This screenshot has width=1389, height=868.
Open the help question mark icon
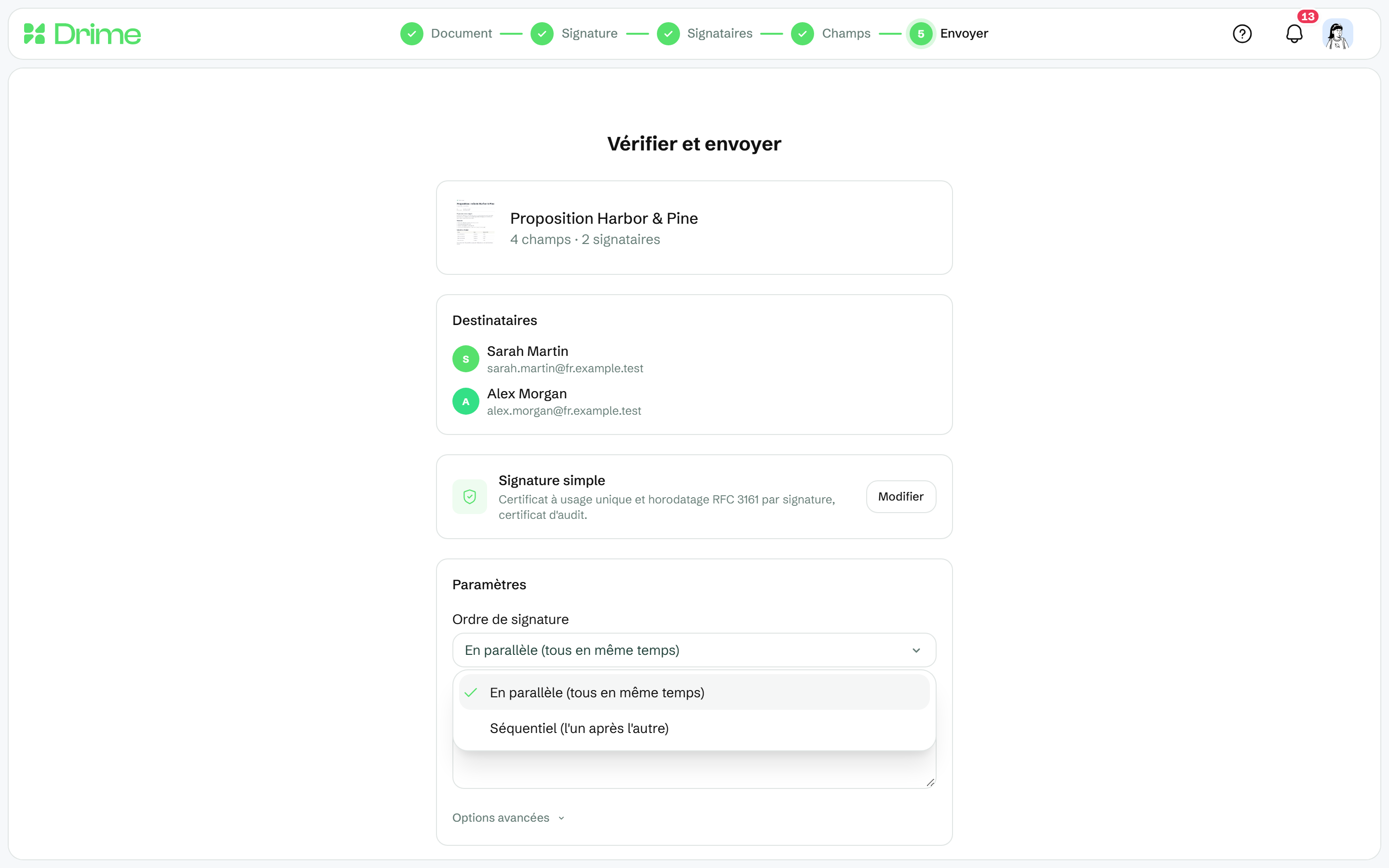coord(1242,34)
